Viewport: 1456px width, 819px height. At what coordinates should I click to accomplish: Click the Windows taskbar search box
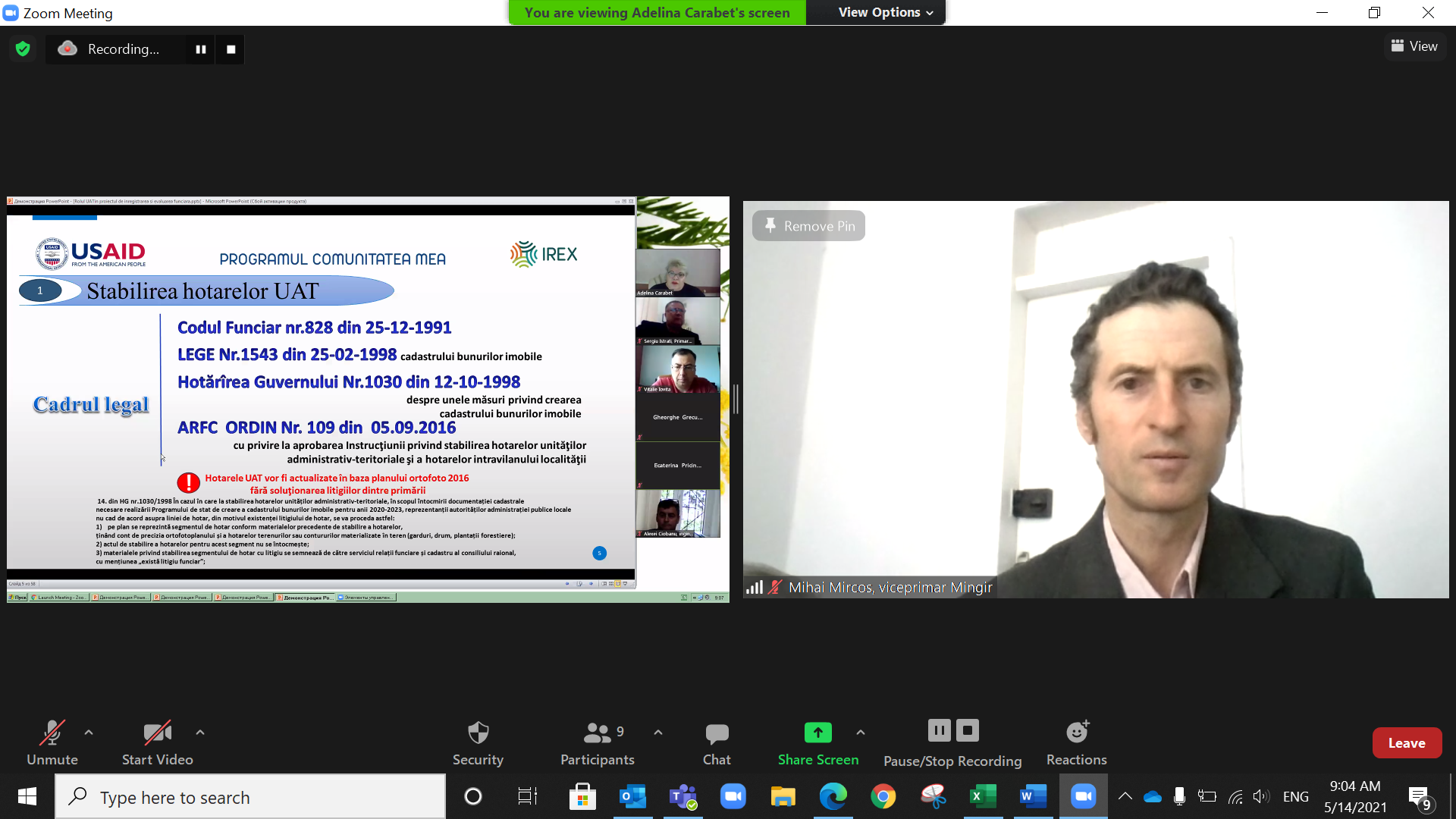250,797
